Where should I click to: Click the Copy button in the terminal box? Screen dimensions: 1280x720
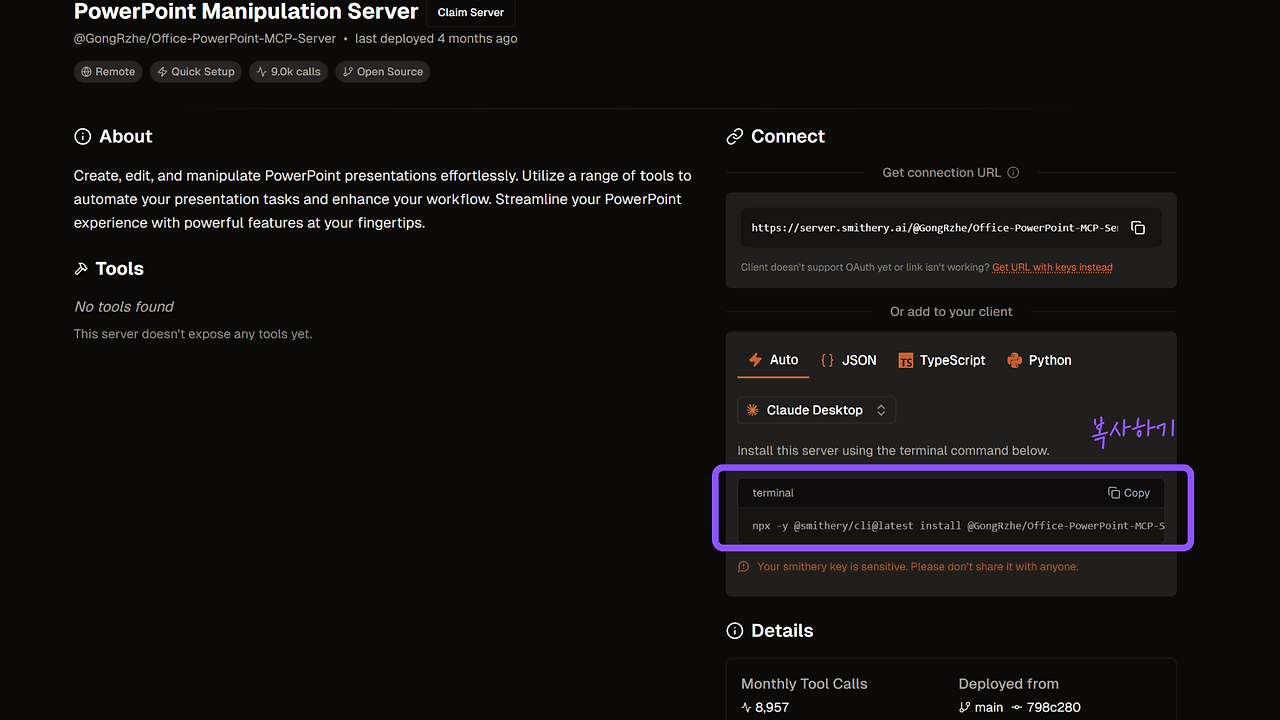(x=1129, y=493)
